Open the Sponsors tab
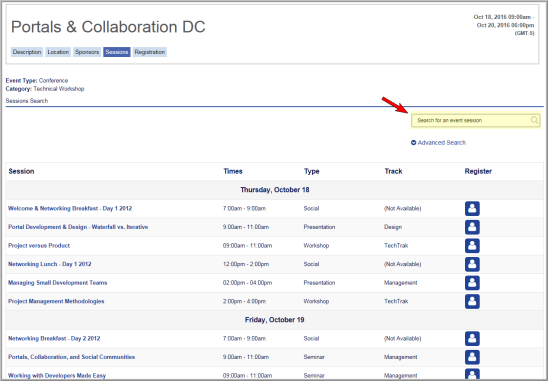This screenshot has width=548, height=381. 87,52
